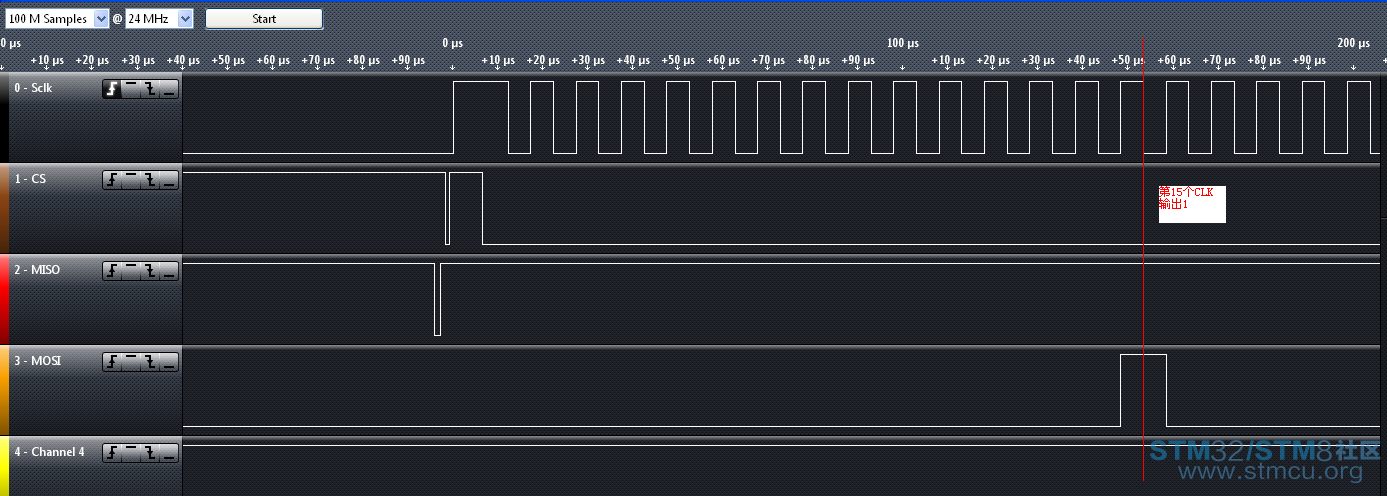Viewport: 1387px width, 496px height.
Task: Set high-level trigger on MOSI channel
Action: coord(131,362)
